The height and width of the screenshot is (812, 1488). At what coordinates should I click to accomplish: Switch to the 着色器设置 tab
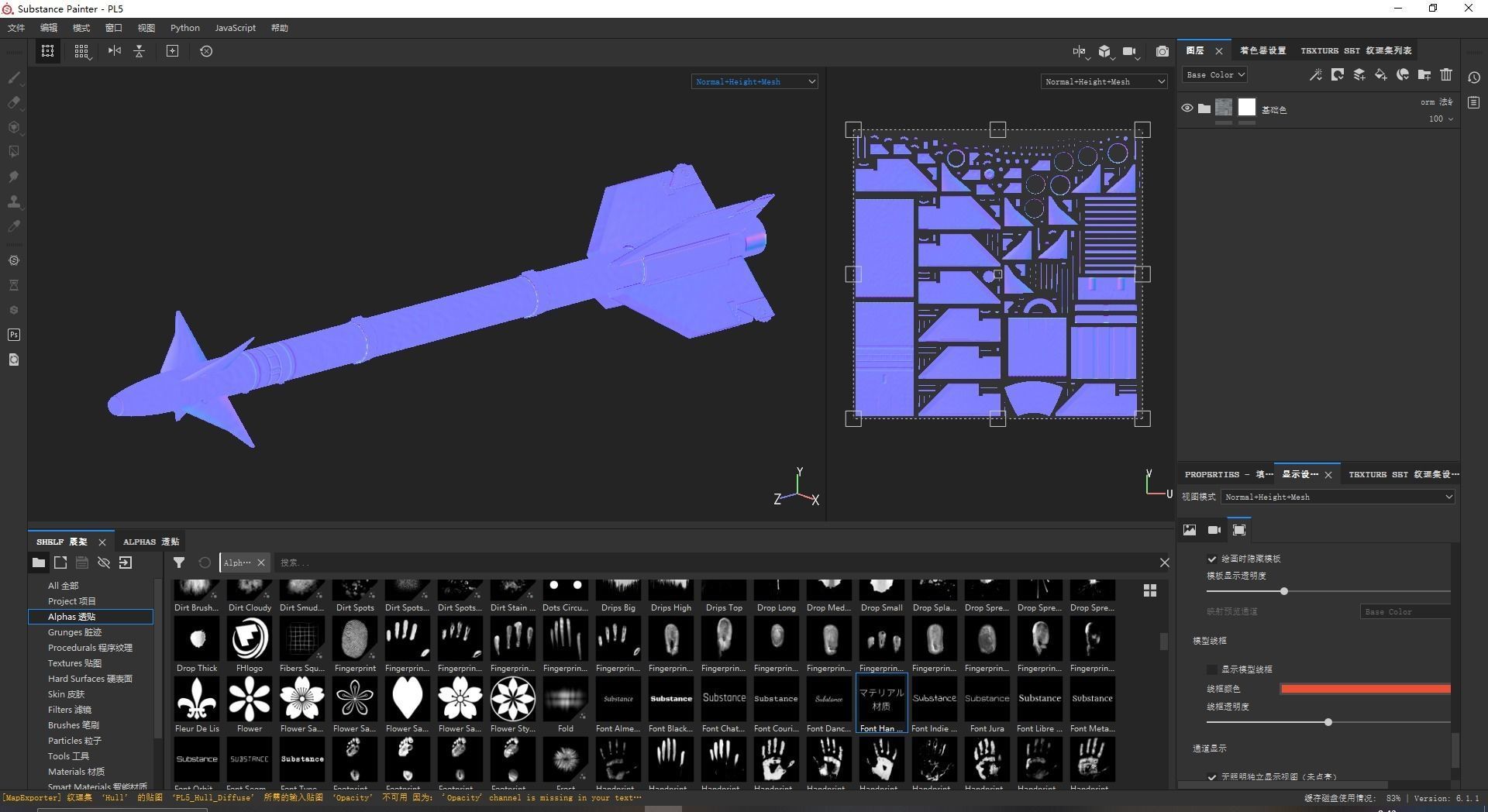click(x=1262, y=50)
